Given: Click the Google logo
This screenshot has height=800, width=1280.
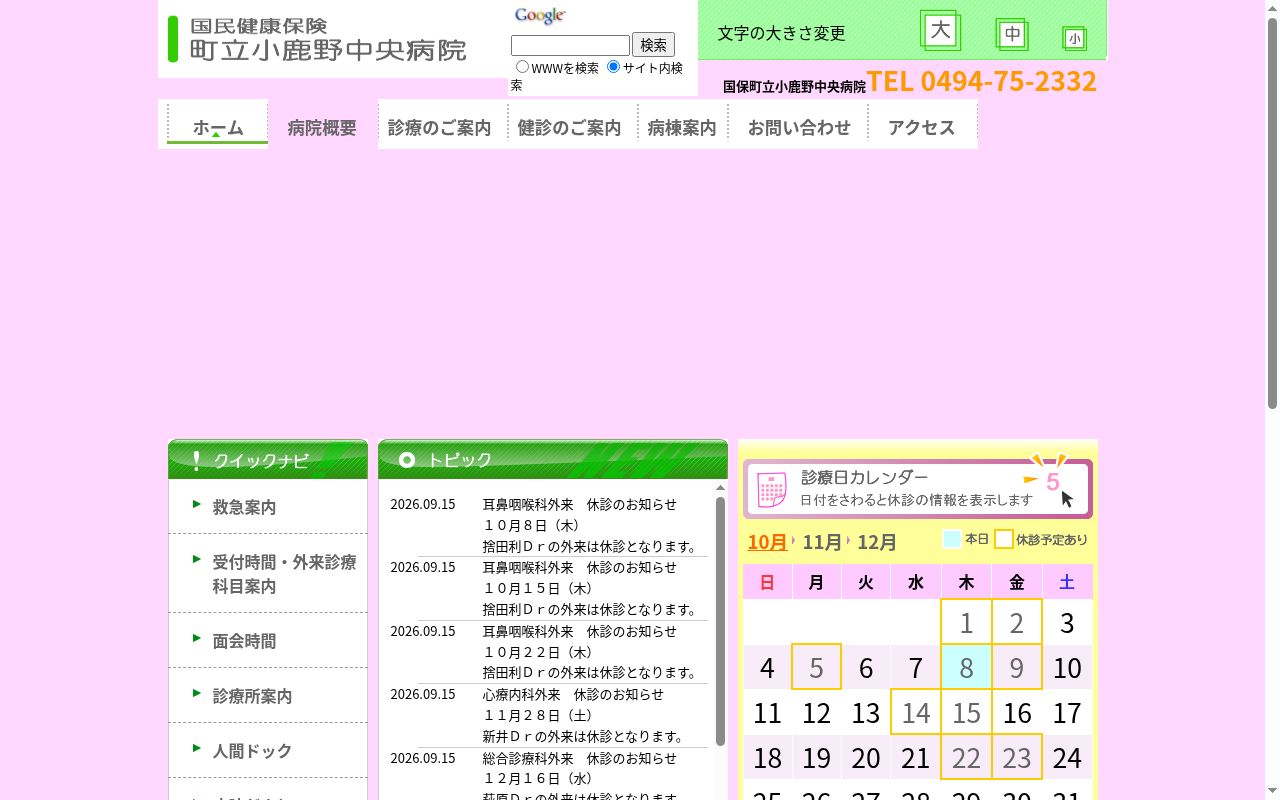Looking at the screenshot, I should (x=540, y=16).
